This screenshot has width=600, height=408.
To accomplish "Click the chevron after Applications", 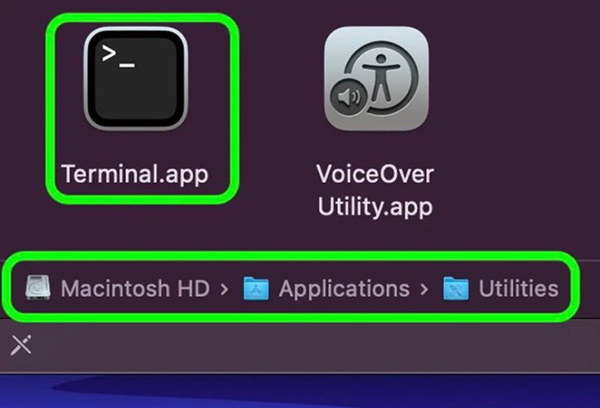I will (424, 289).
